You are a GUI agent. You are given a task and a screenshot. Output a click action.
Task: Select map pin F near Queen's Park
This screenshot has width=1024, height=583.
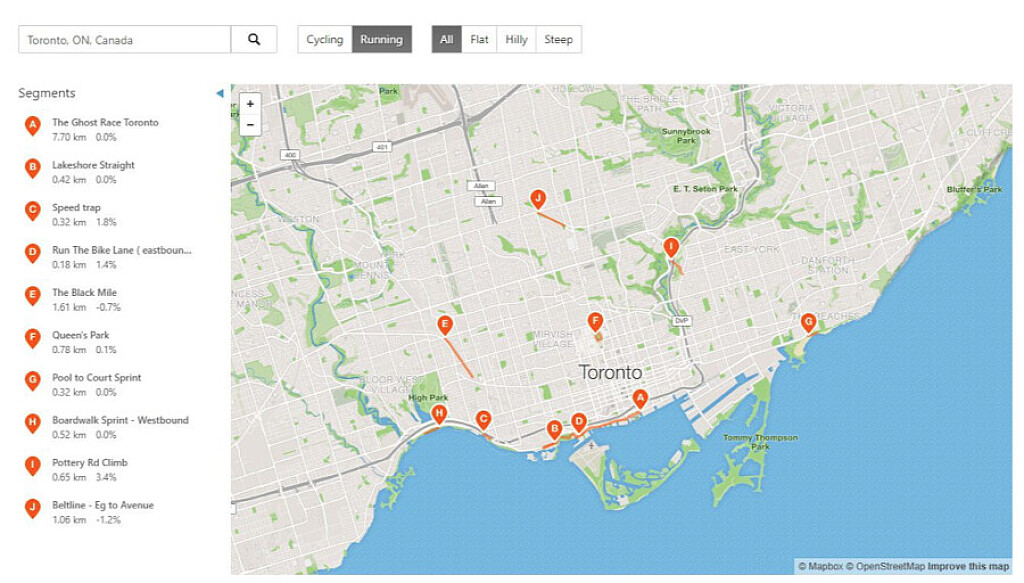tap(595, 321)
